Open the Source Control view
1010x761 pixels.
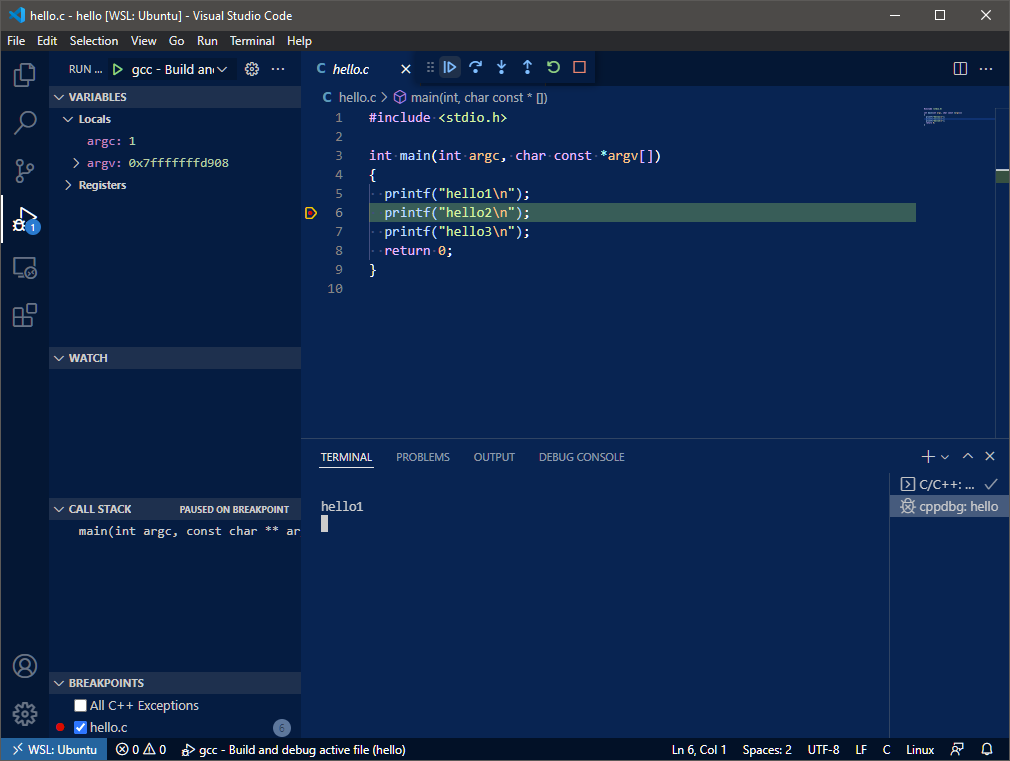[24, 171]
